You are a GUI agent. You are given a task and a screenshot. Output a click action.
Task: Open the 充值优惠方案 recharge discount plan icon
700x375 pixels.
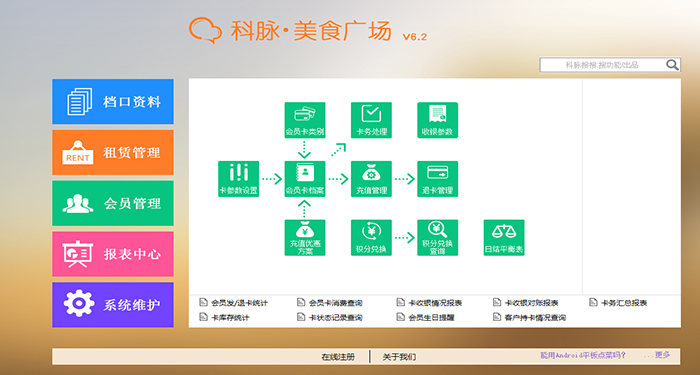click(305, 238)
